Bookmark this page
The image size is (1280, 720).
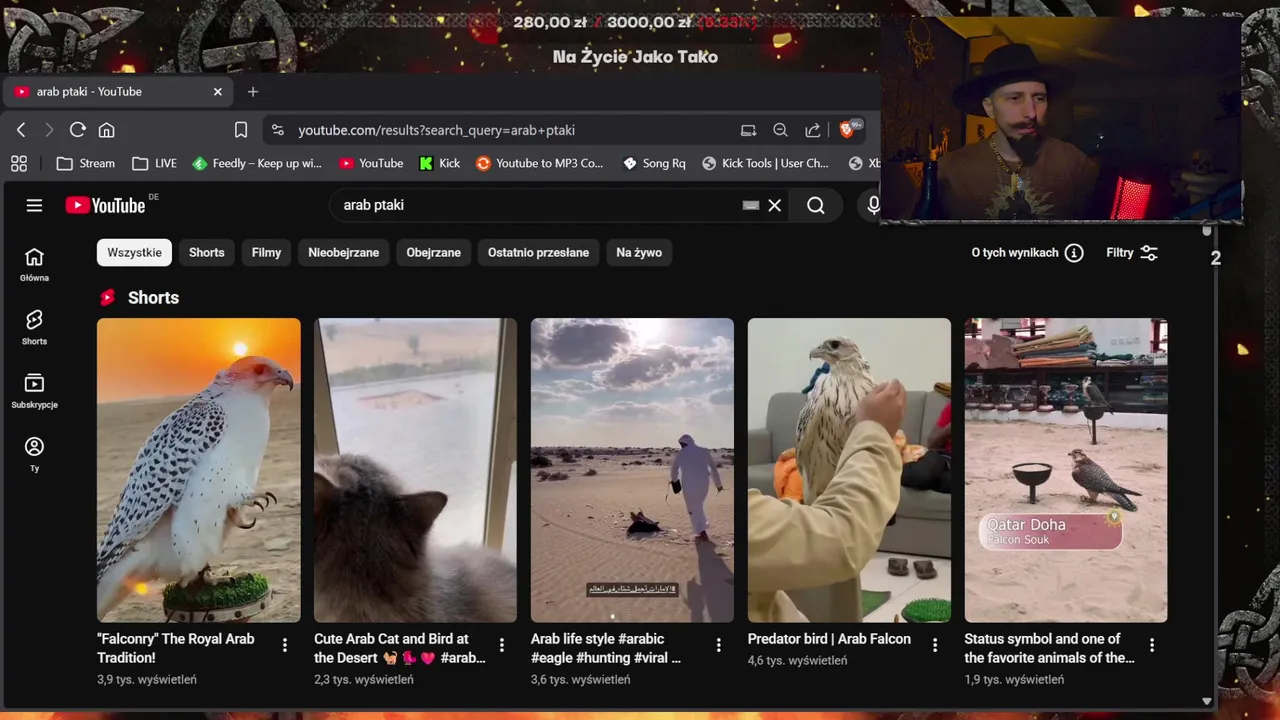click(x=241, y=130)
